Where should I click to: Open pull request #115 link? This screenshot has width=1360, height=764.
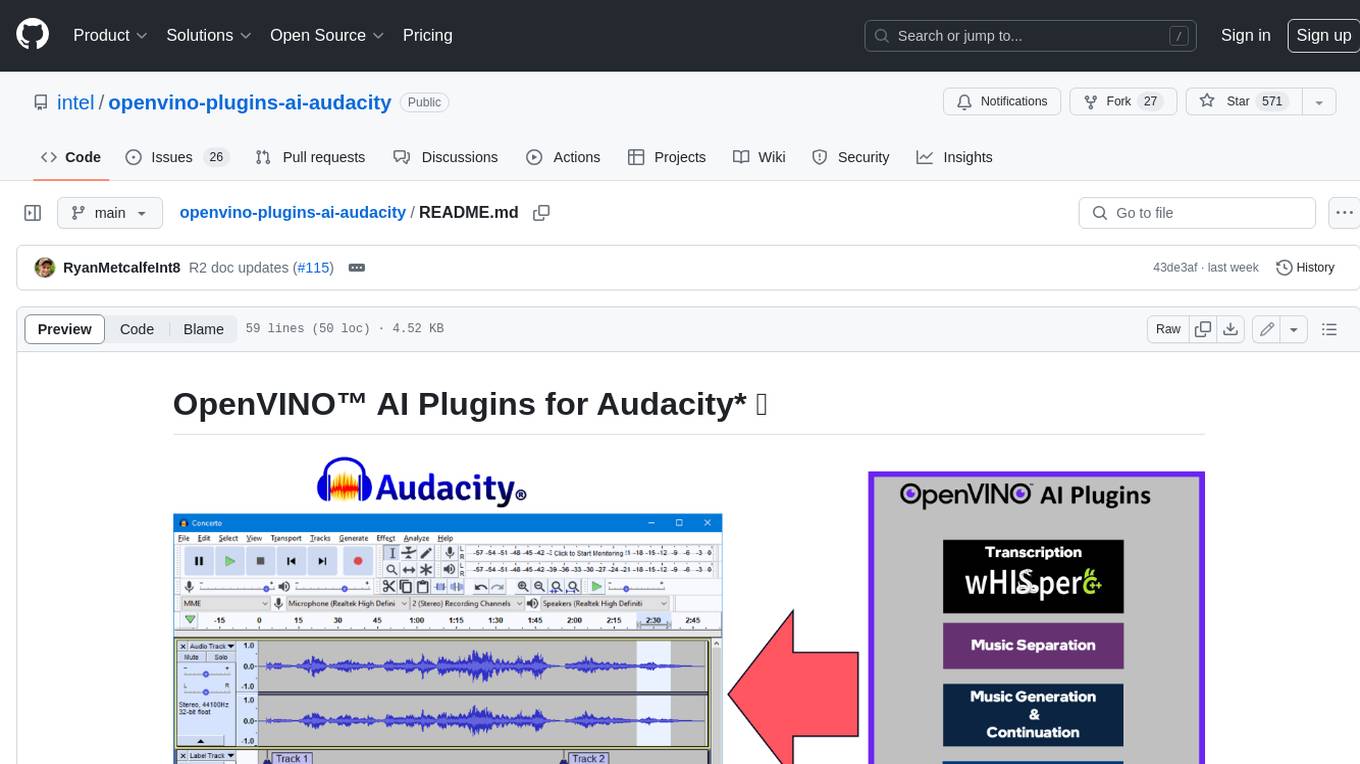(312, 267)
